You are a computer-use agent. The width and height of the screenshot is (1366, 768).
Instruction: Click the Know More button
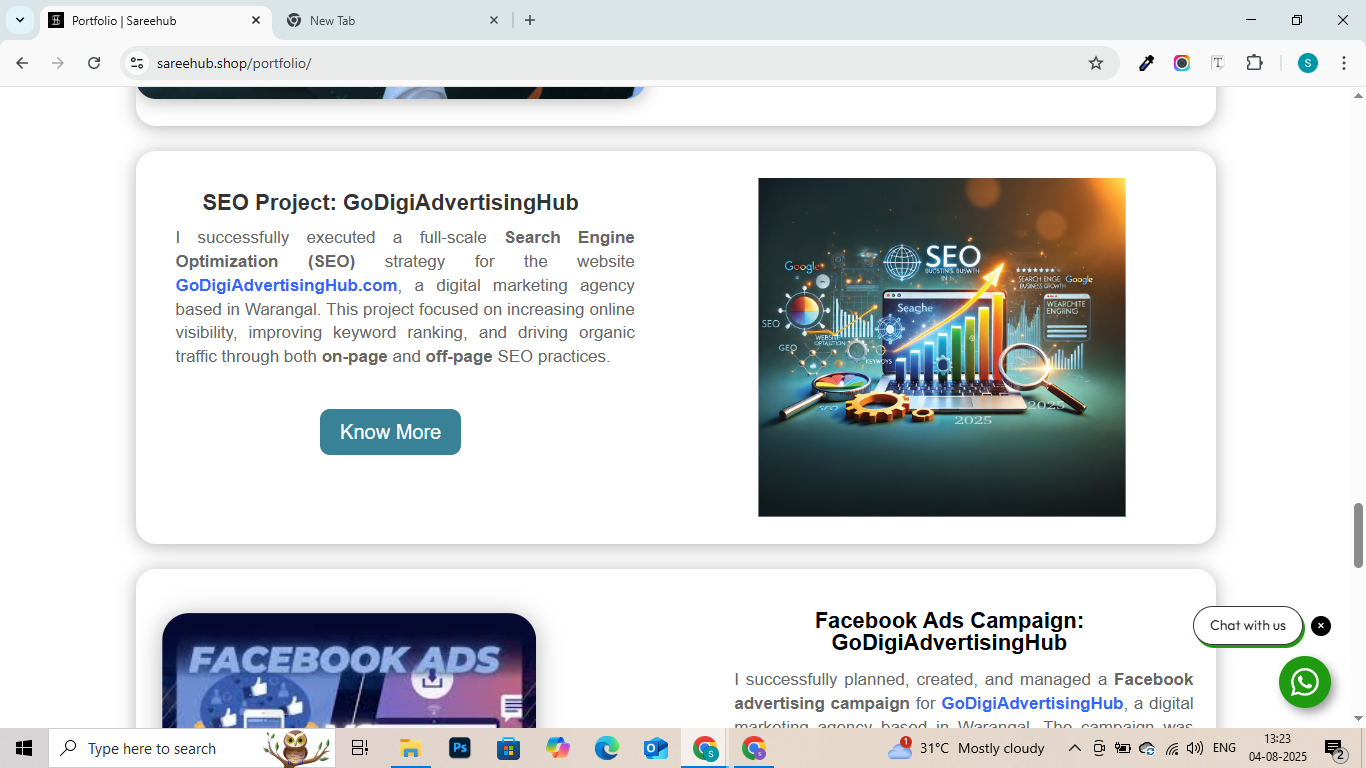(390, 432)
